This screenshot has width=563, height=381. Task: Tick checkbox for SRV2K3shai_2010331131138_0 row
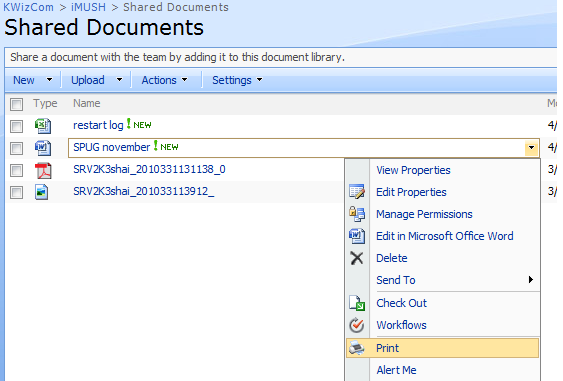click(x=17, y=170)
